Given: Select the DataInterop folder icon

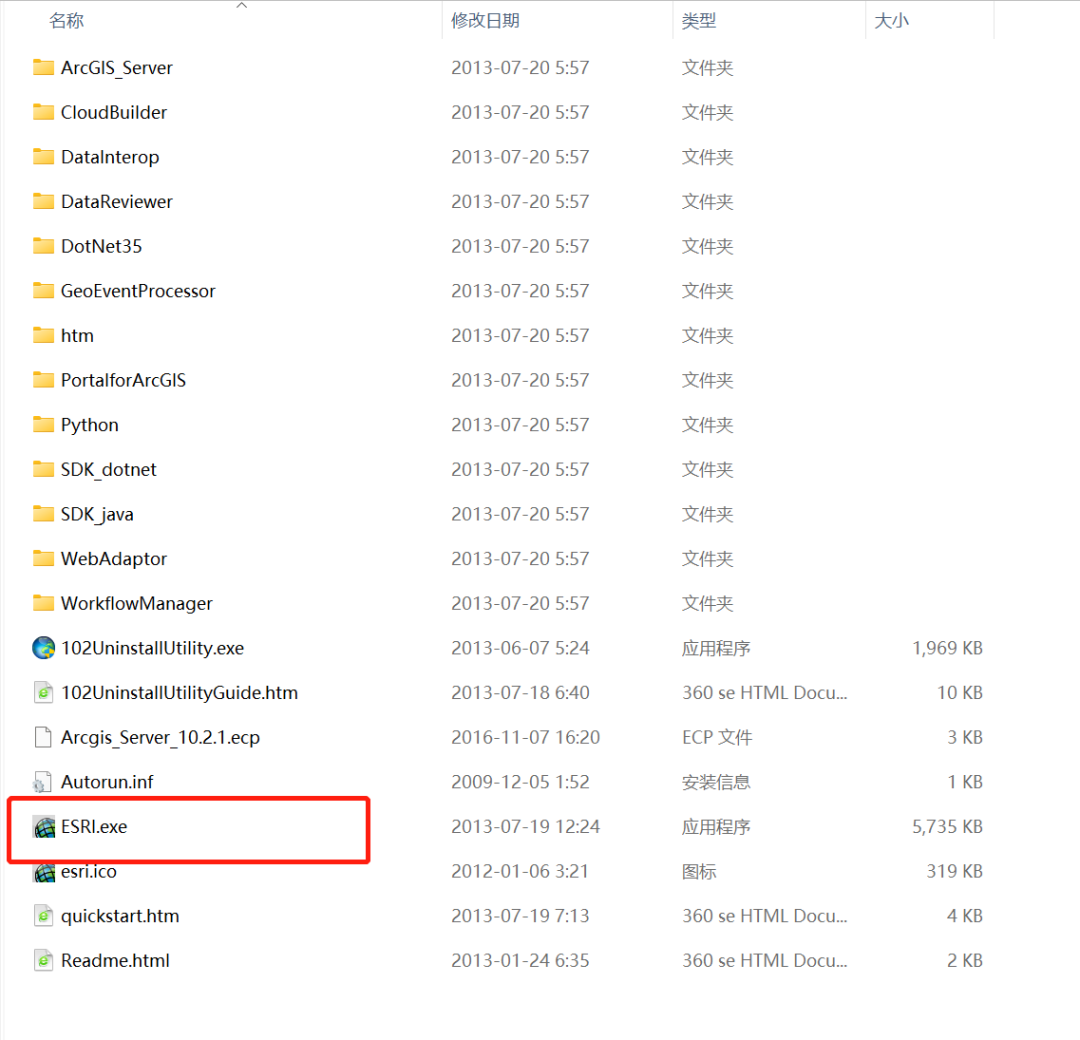Looking at the screenshot, I should tap(43, 157).
